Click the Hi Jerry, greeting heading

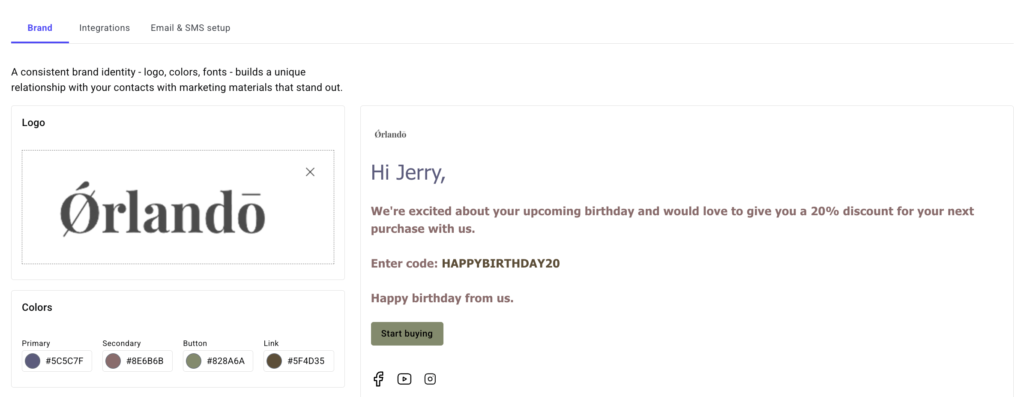coord(408,173)
